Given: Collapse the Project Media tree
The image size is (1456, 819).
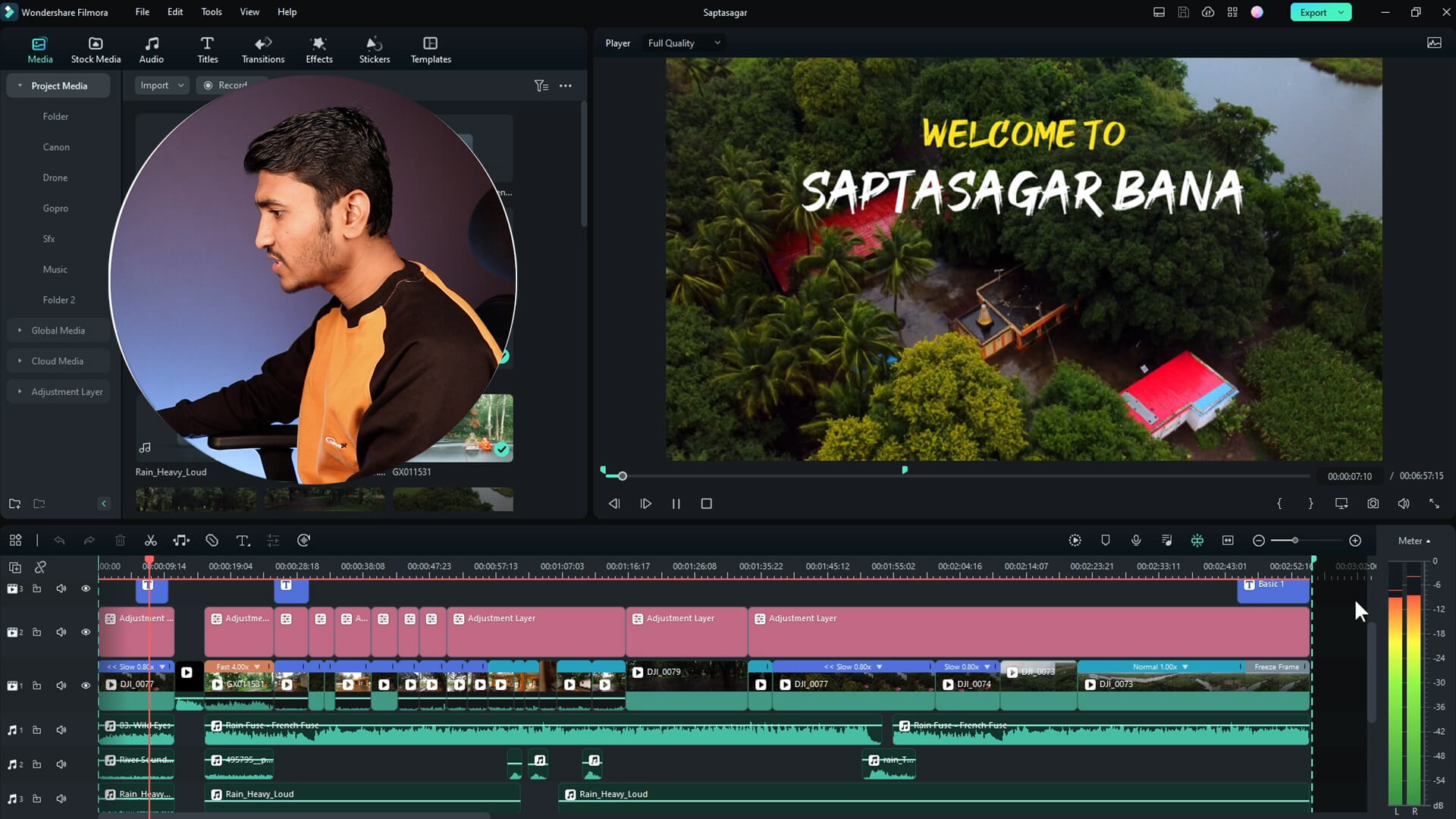Looking at the screenshot, I should tap(20, 86).
